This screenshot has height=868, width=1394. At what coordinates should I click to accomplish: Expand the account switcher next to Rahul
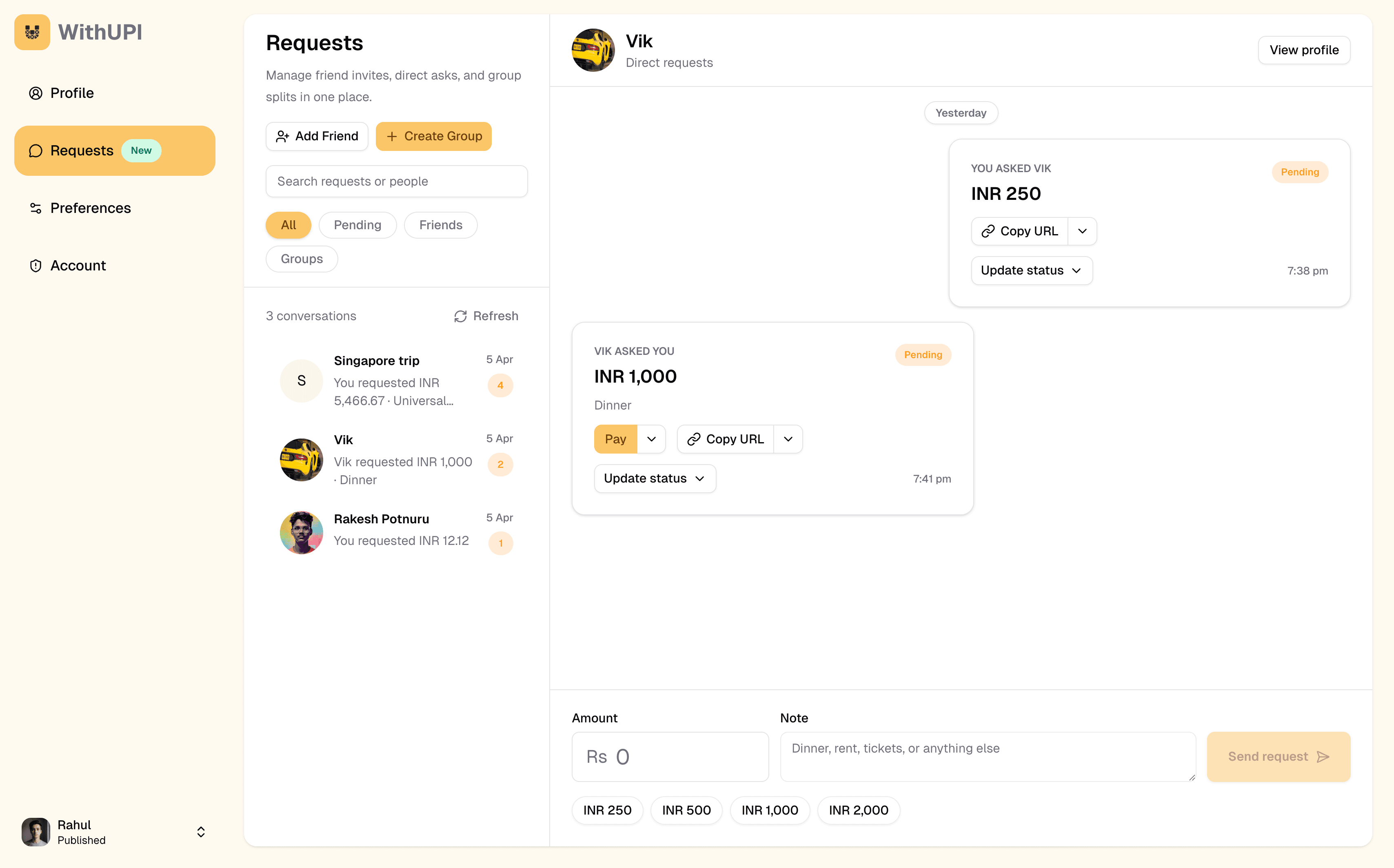200,831
